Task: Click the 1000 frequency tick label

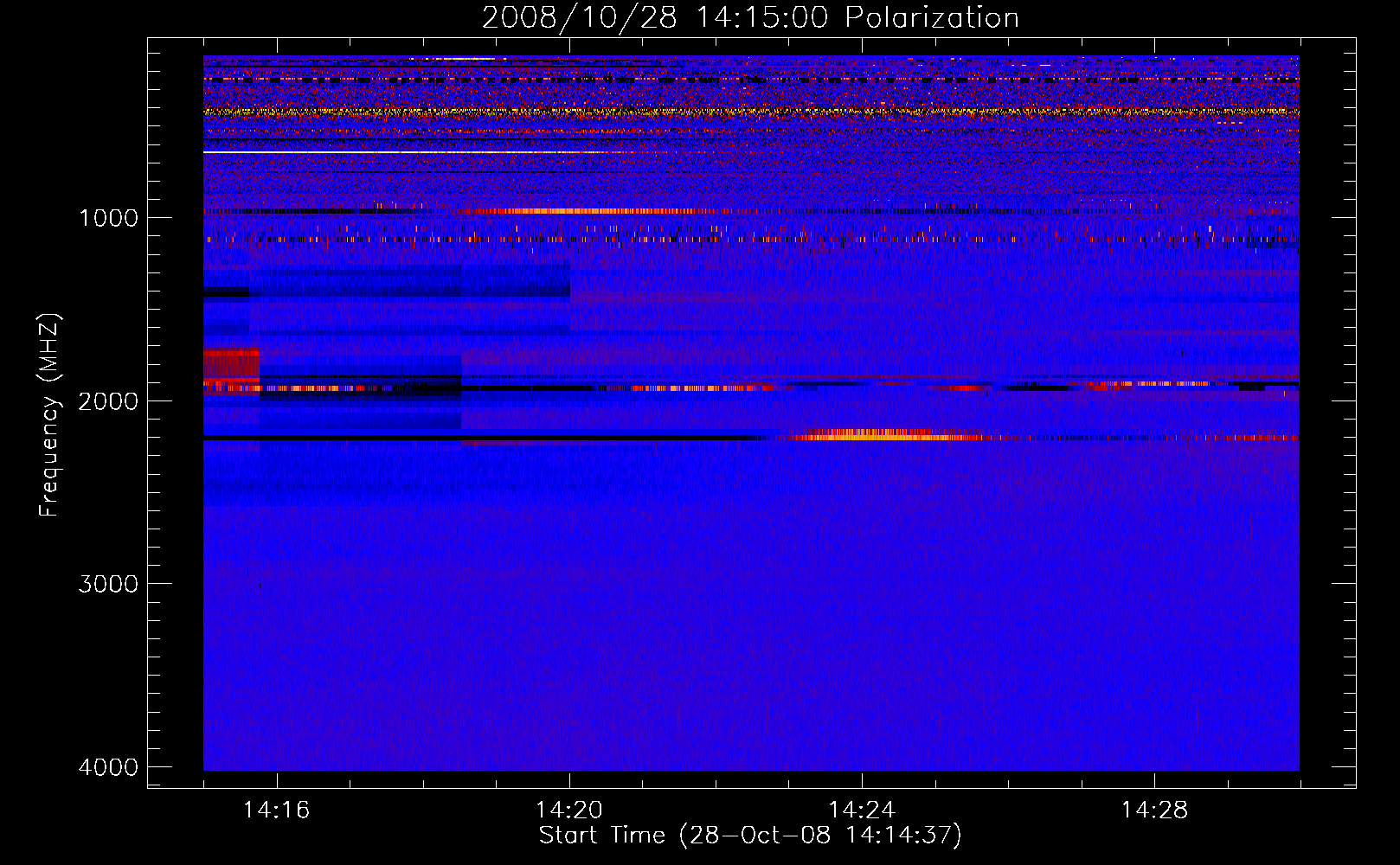Action: pos(108,217)
